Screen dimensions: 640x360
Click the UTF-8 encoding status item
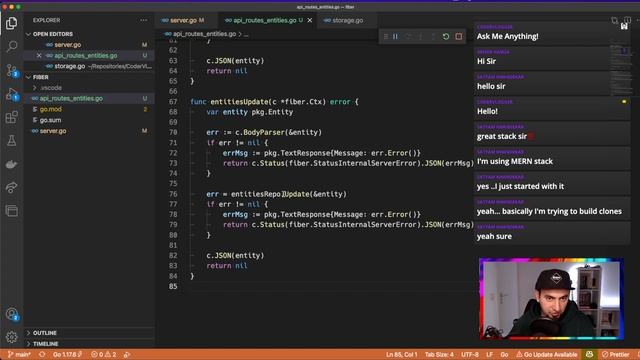pyautogui.click(x=470, y=354)
